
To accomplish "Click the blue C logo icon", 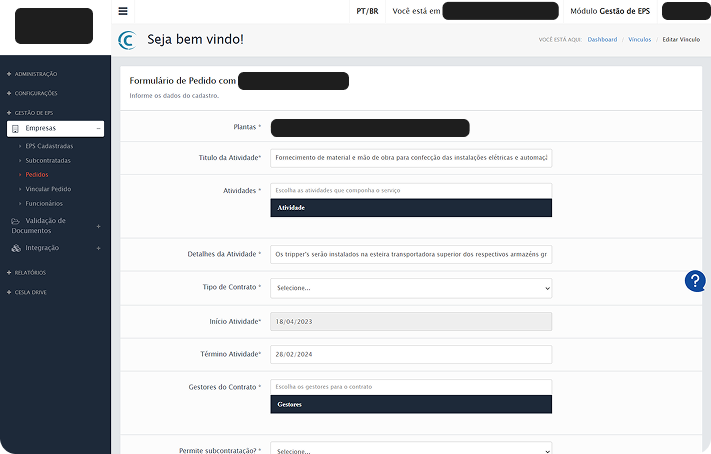I will pos(127,40).
